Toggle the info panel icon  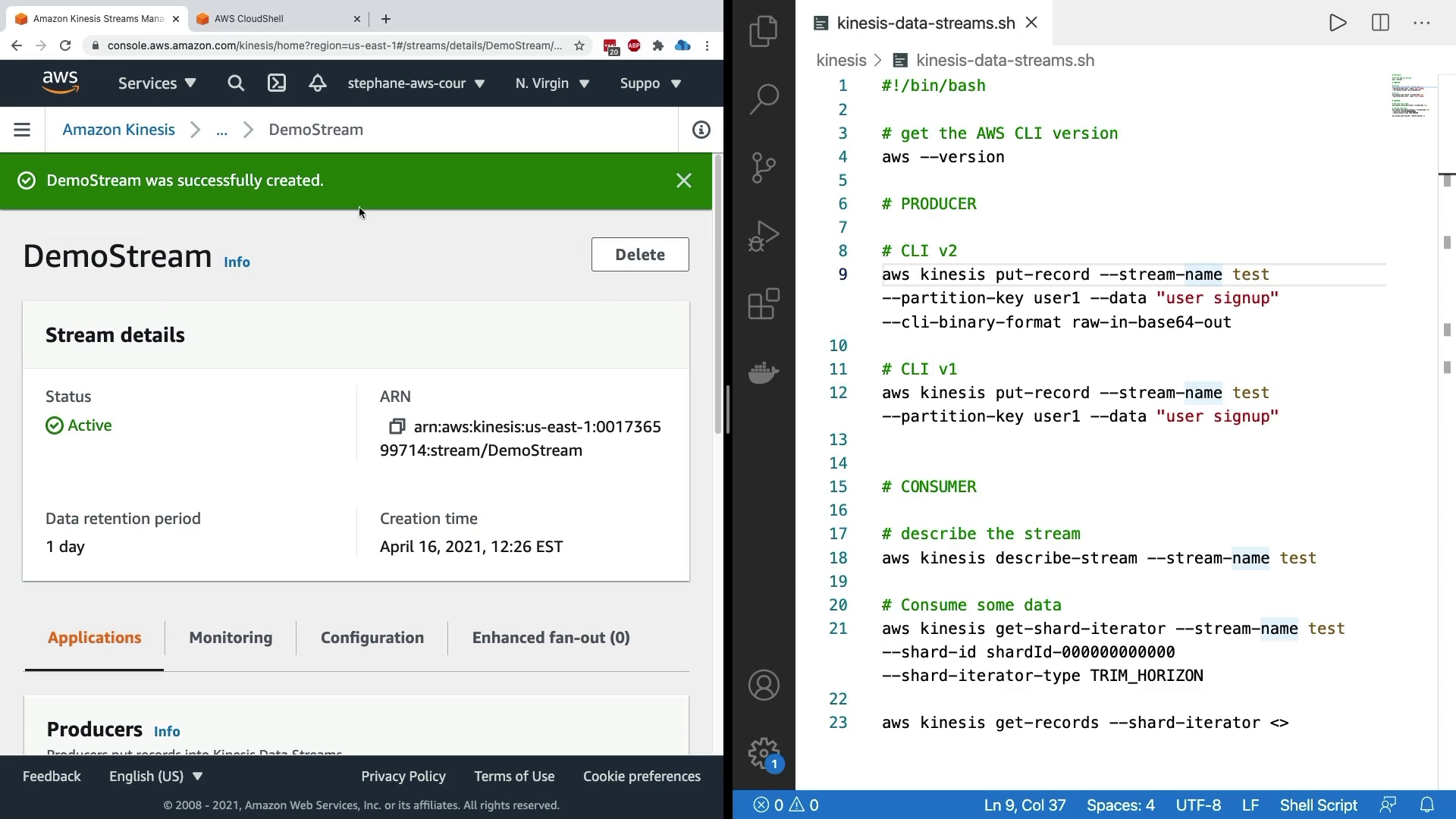(x=701, y=130)
